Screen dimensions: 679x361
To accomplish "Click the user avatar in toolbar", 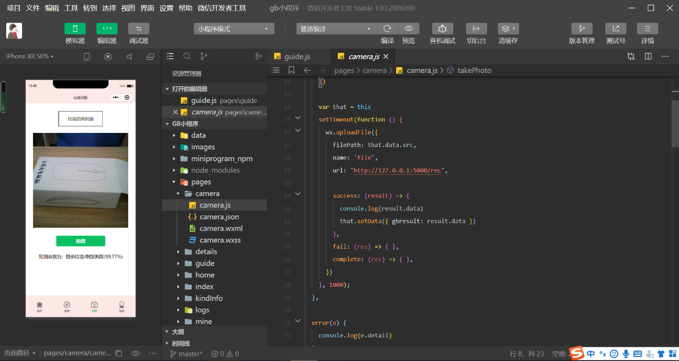I will pos(14,31).
